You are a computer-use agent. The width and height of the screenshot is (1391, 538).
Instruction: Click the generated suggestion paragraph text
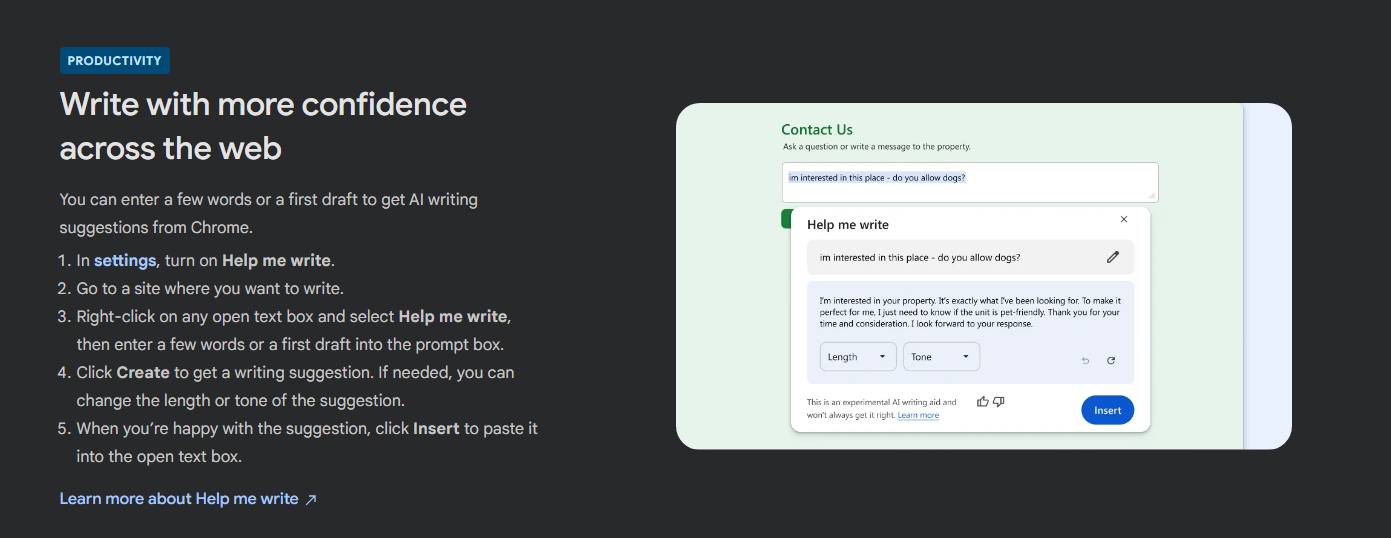(969, 312)
